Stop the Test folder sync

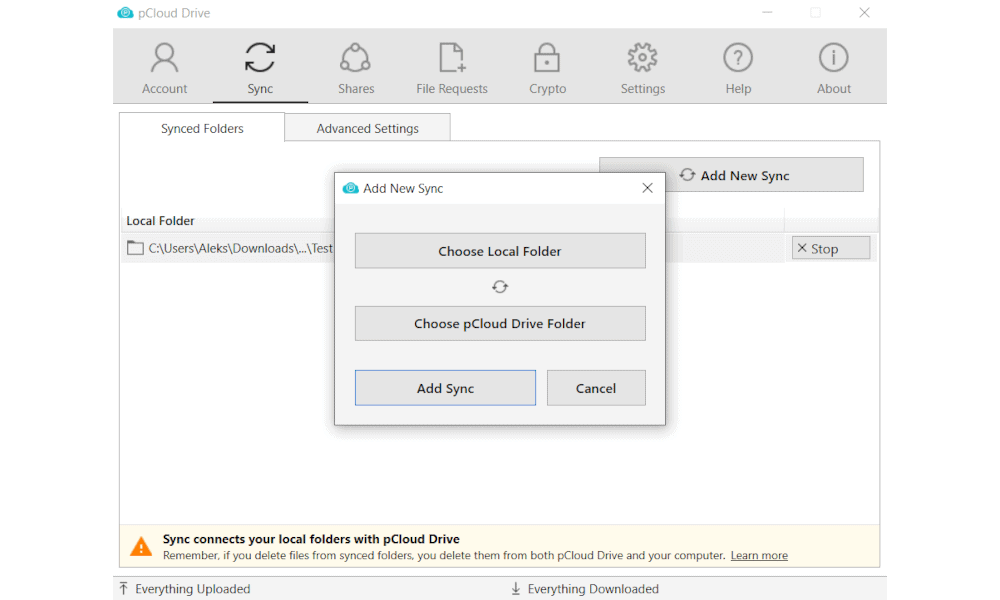830,248
